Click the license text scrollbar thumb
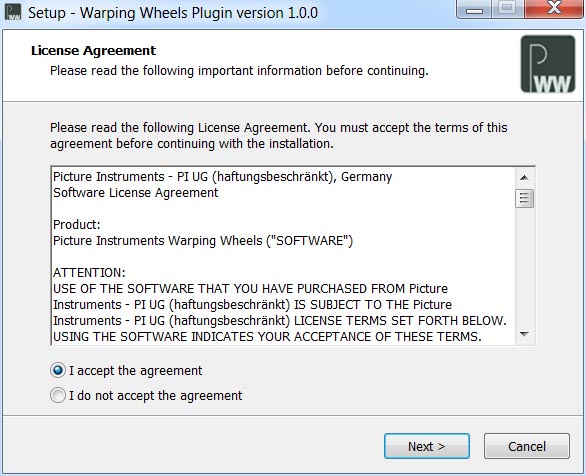 (x=524, y=198)
